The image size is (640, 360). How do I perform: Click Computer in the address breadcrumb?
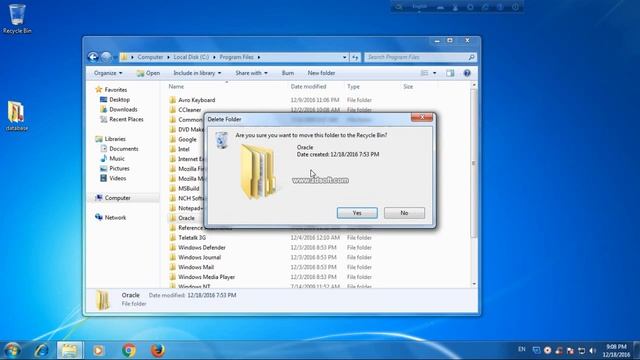[x=150, y=57]
